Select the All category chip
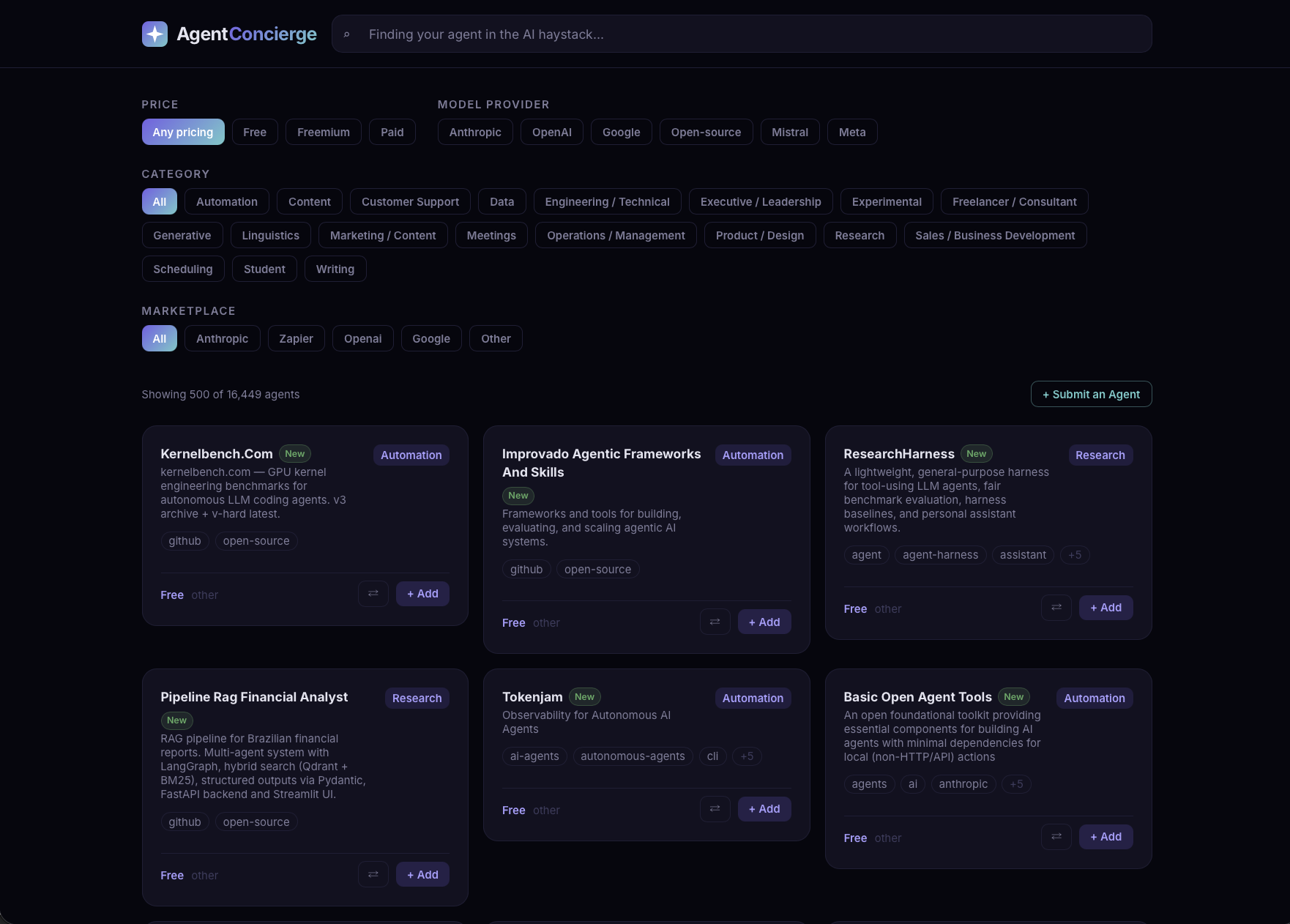The height and width of the screenshot is (924, 1290). click(160, 201)
